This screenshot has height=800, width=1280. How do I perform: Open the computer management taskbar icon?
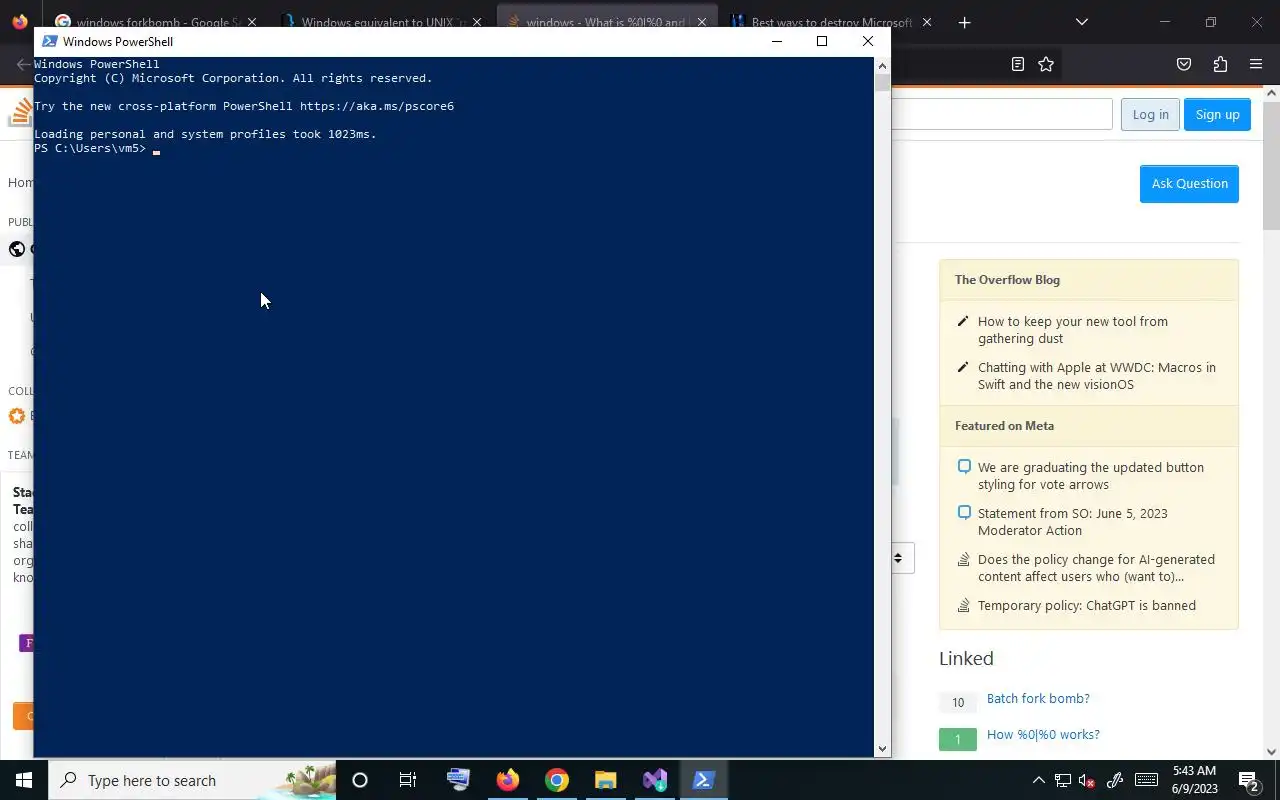click(x=459, y=780)
